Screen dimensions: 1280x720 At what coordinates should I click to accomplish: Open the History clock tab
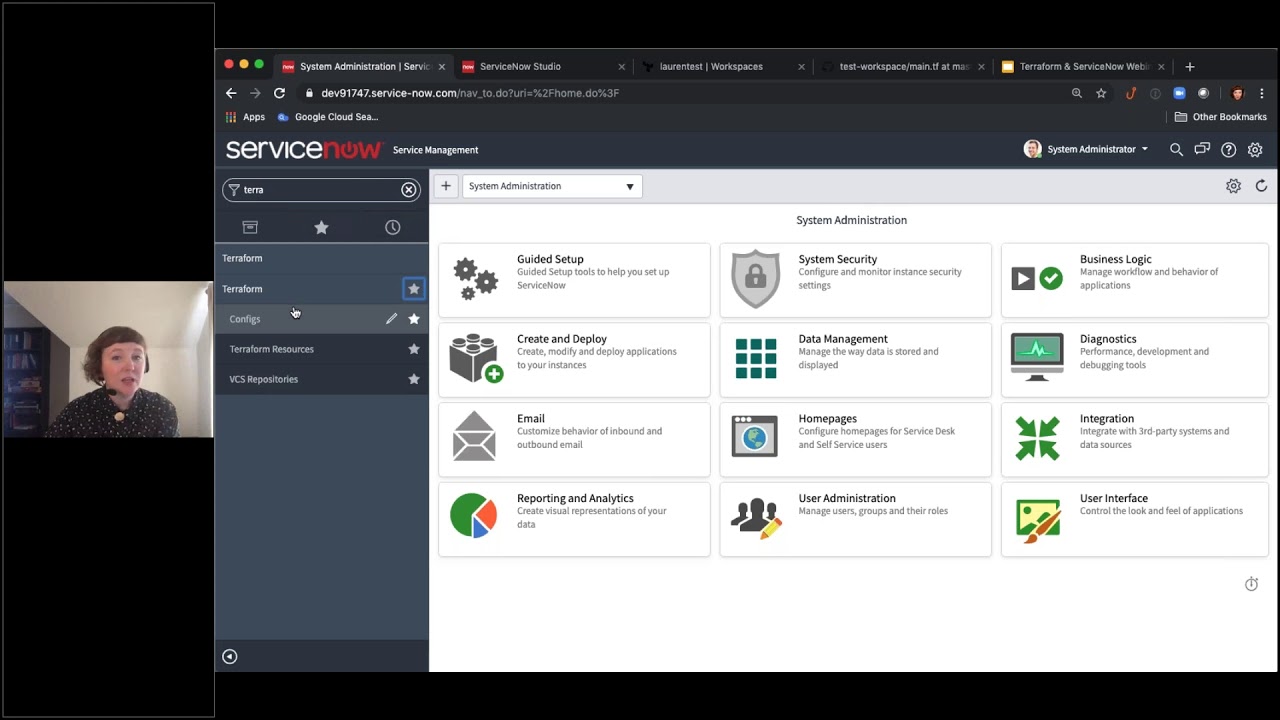(393, 227)
